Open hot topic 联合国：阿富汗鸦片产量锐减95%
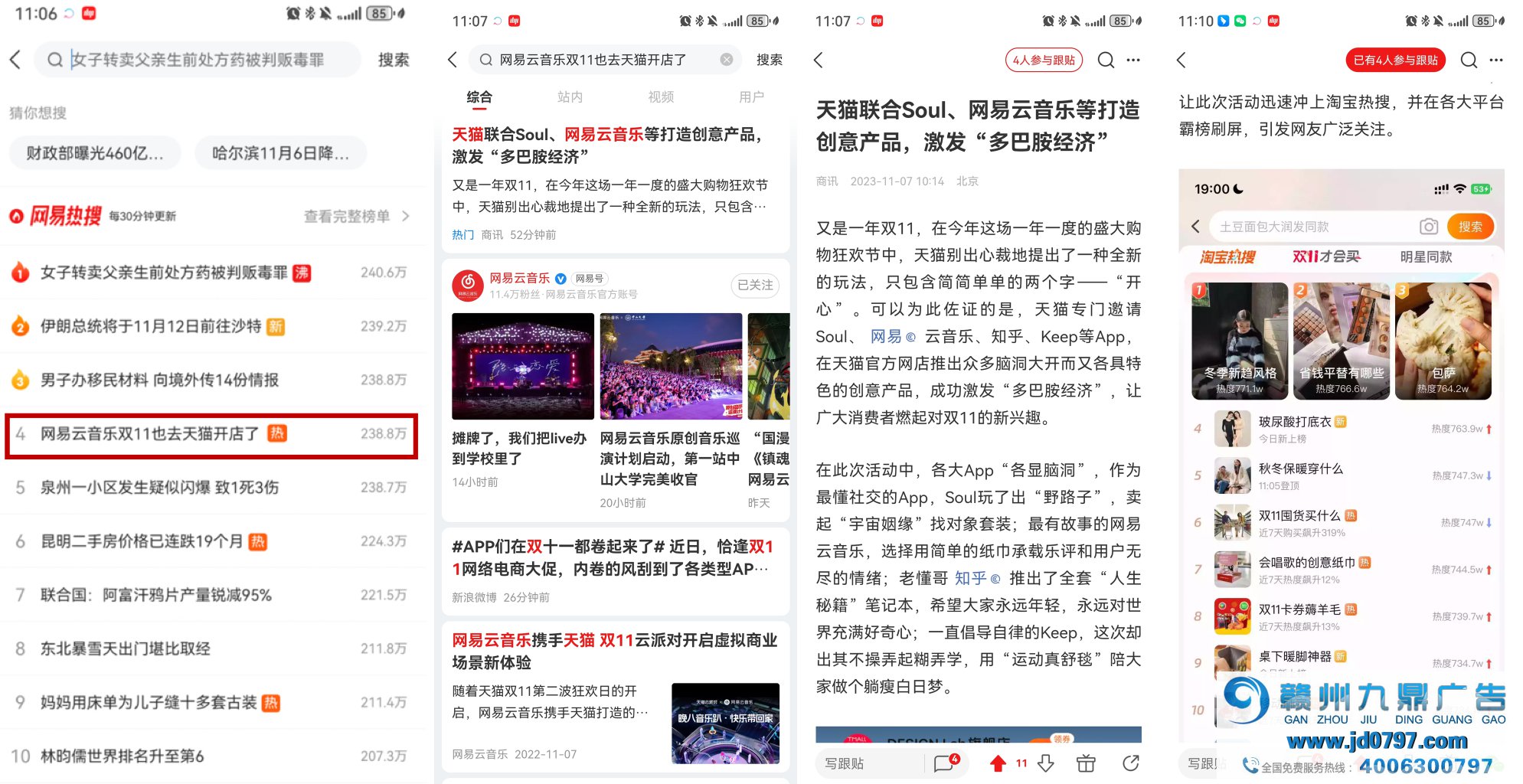This screenshot has width=1523, height=784. point(211,595)
